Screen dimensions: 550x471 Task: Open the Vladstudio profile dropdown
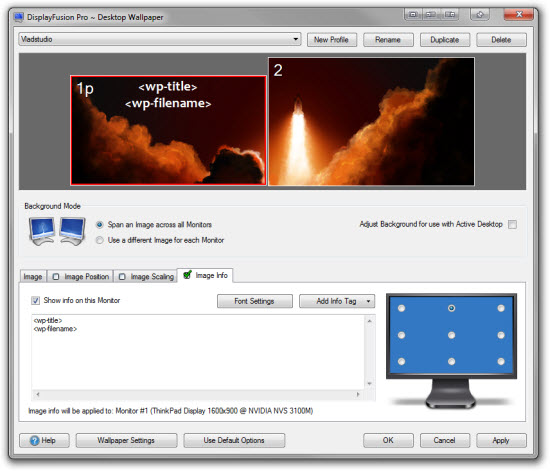coord(160,39)
